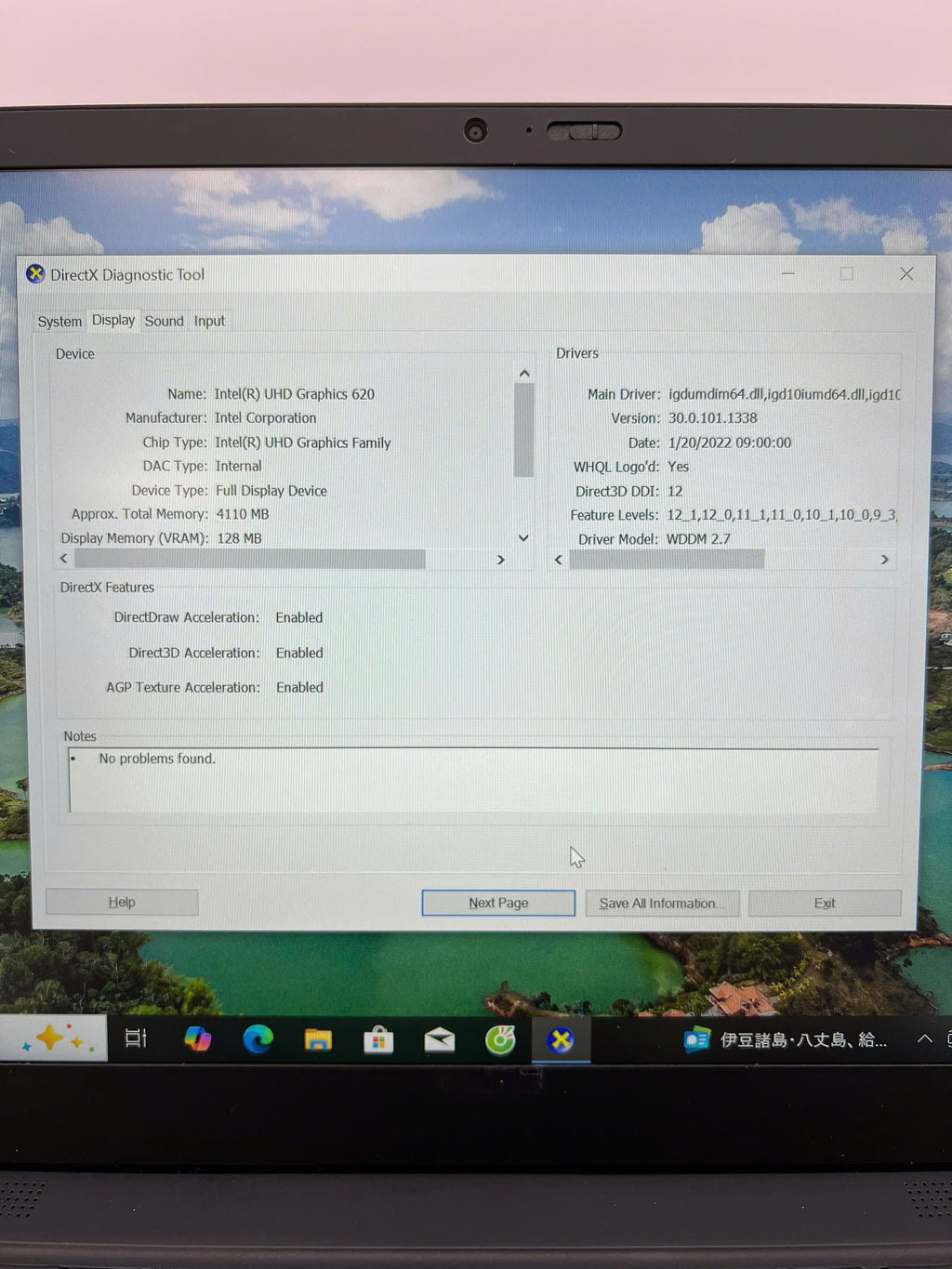Click the green circular app icon in the taskbar
The width and height of the screenshot is (952, 1269).
tap(500, 1040)
